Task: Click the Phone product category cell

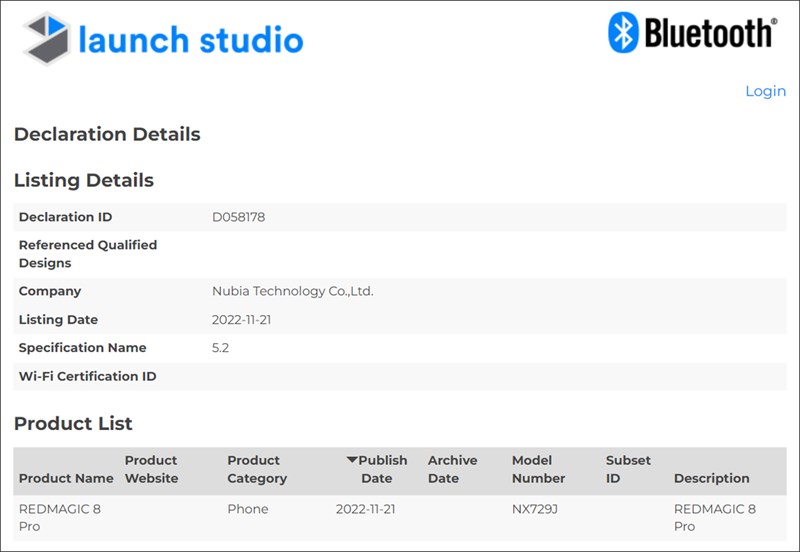Action: 248,509
